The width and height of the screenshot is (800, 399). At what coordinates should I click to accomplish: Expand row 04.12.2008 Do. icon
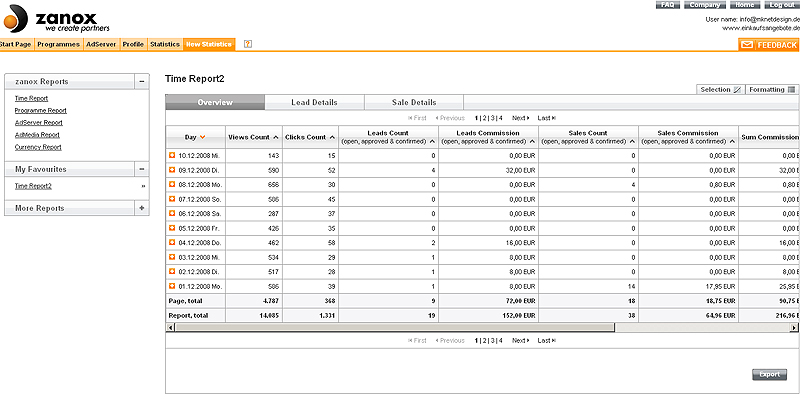coord(172,242)
